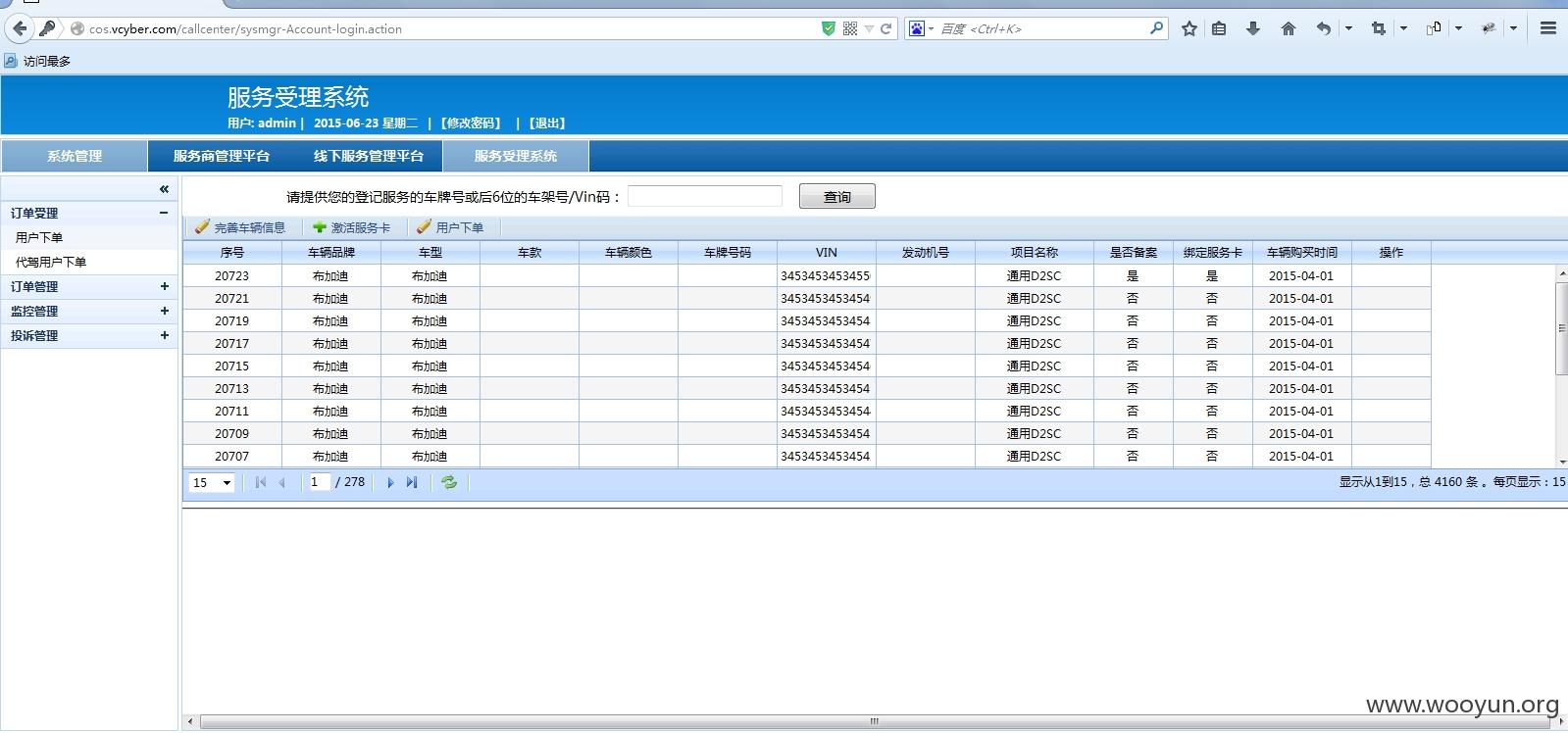Jump to last page of the grid

(412, 482)
